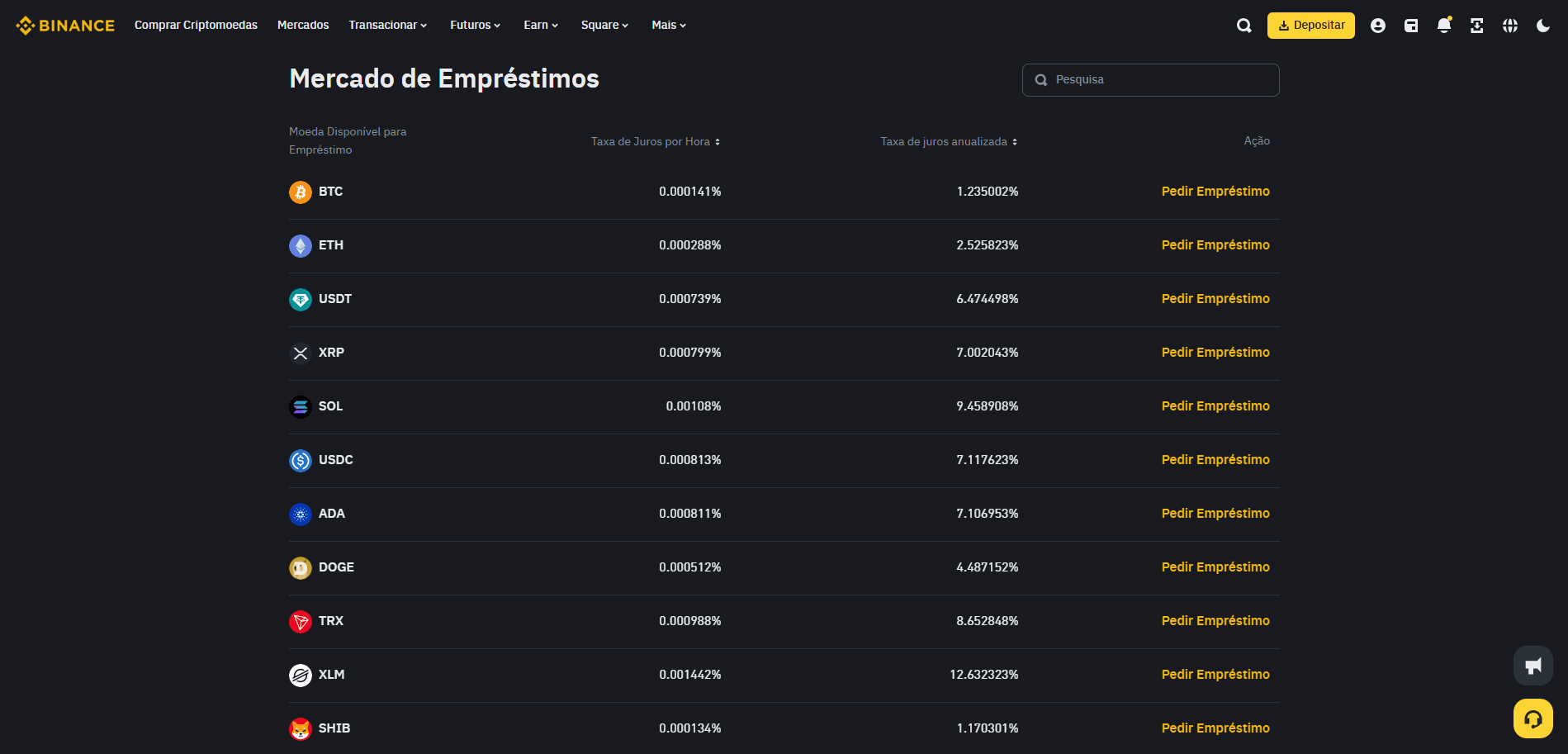This screenshot has width=1568, height=754.
Task: Click Pedir Empréstimo for ADA
Action: 1215,514
